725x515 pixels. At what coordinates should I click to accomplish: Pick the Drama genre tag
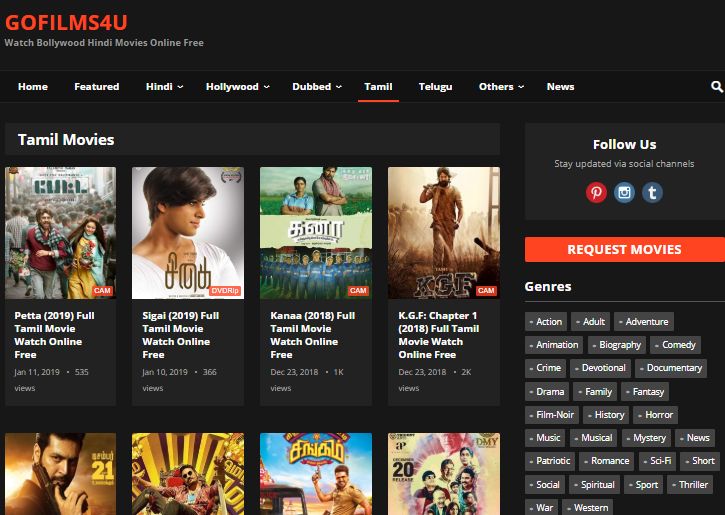tap(547, 392)
